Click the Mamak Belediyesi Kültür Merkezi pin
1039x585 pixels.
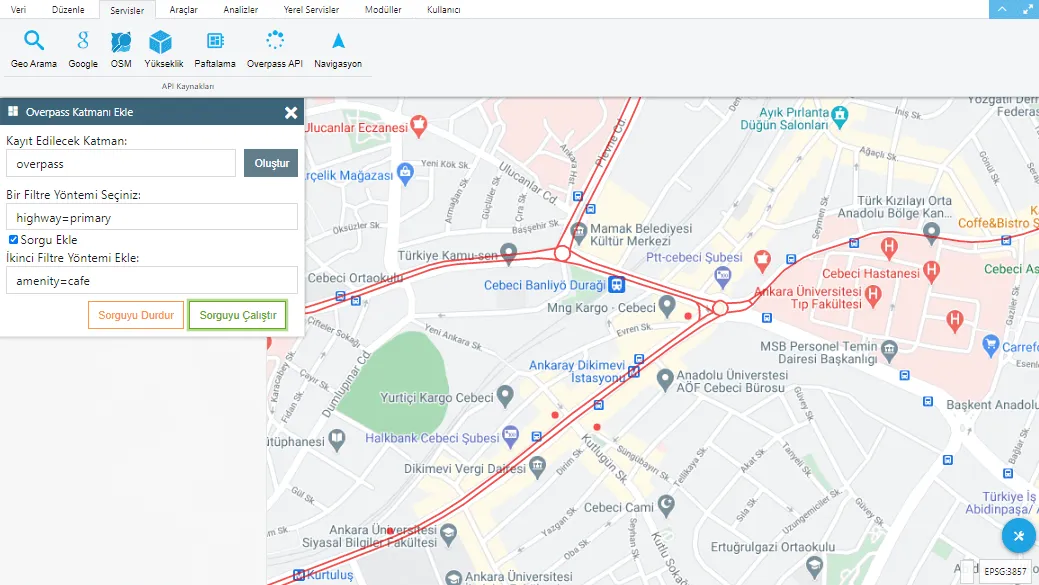coord(579,233)
